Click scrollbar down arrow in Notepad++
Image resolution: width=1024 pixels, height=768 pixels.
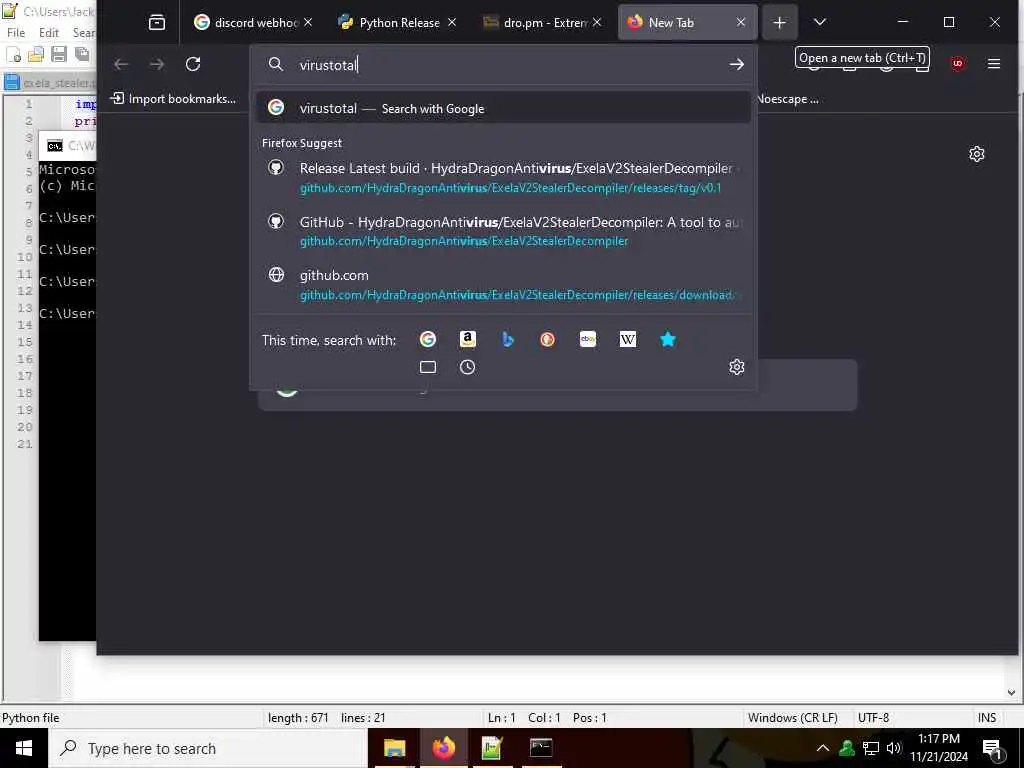[x=1011, y=692]
